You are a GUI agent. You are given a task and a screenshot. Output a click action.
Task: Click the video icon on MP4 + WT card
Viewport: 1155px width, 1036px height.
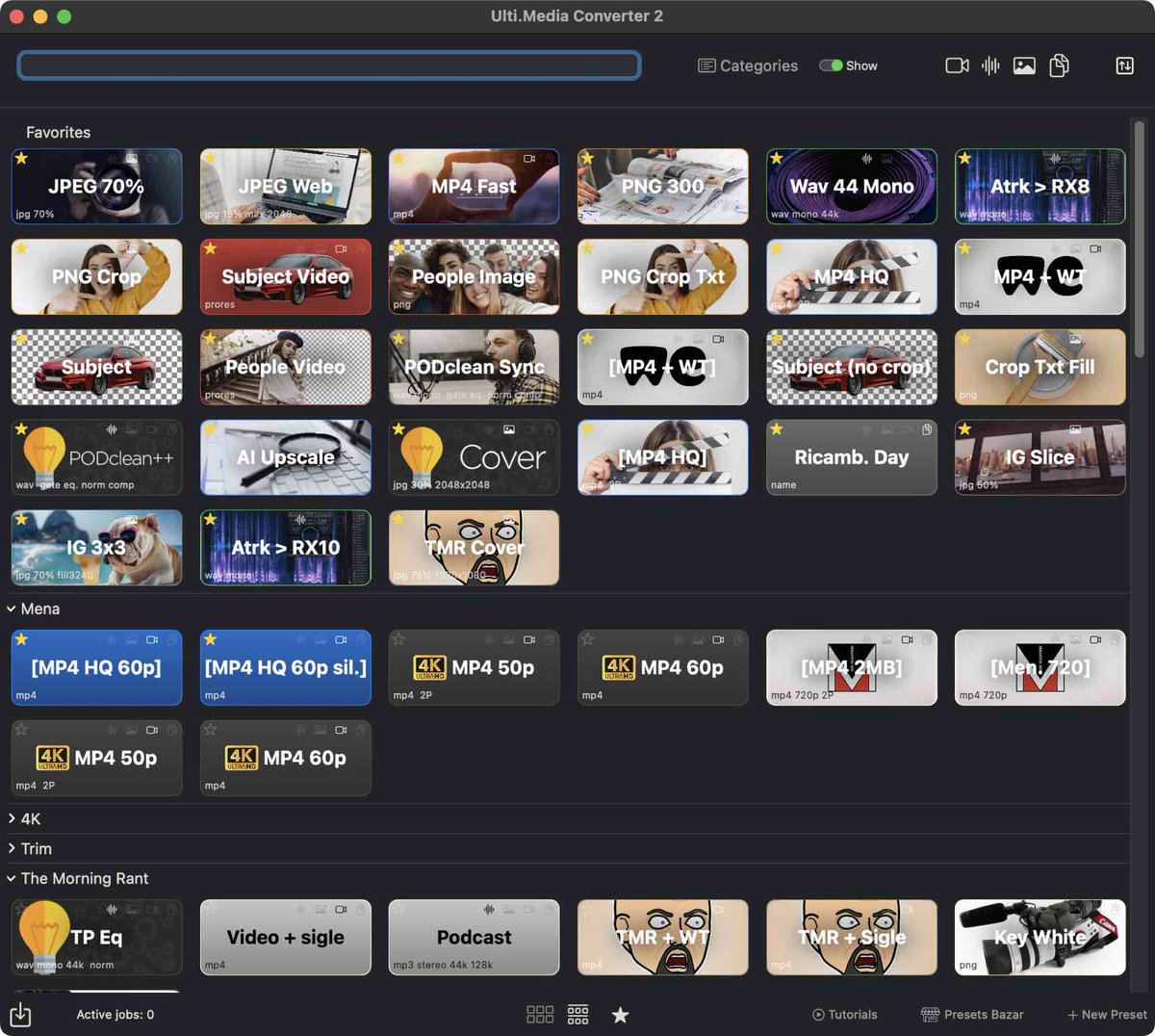(1095, 248)
